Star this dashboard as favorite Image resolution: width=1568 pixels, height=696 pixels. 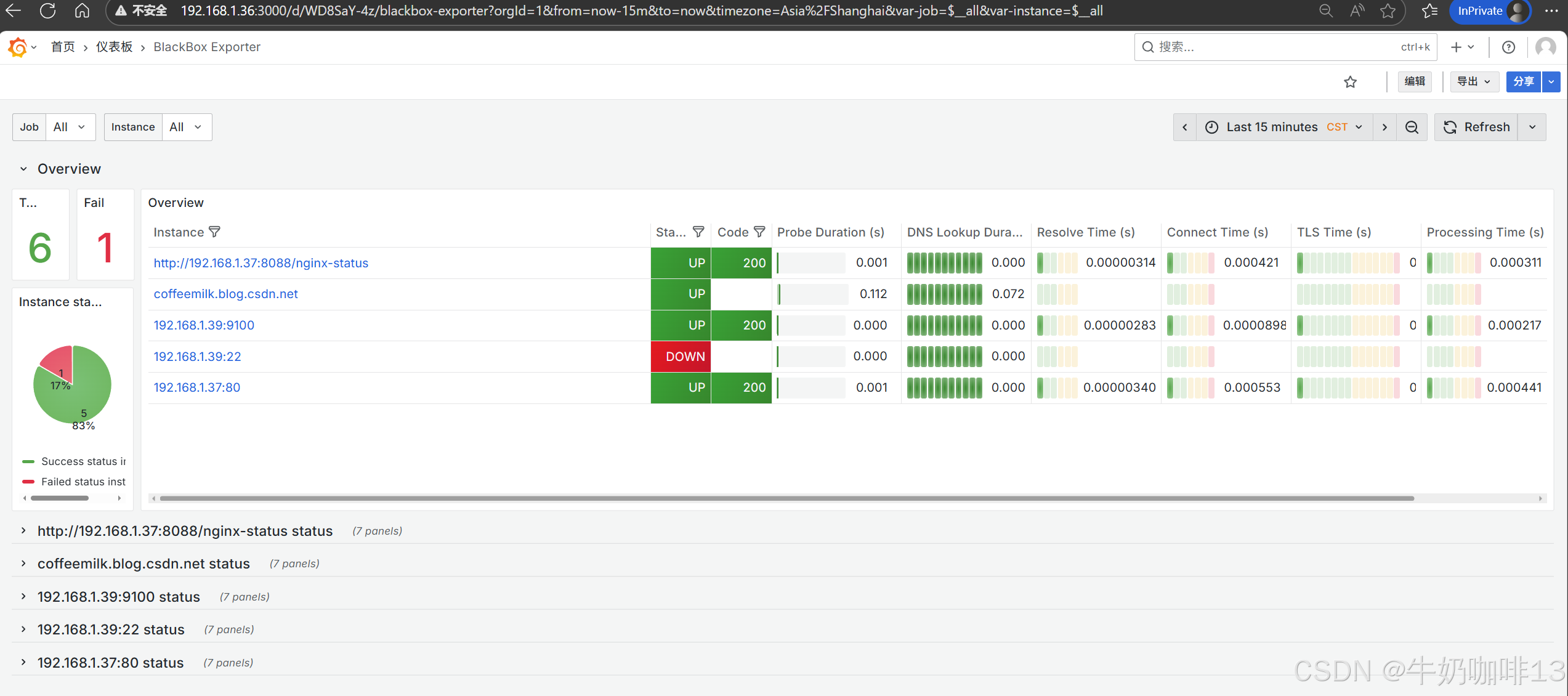point(1350,82)
